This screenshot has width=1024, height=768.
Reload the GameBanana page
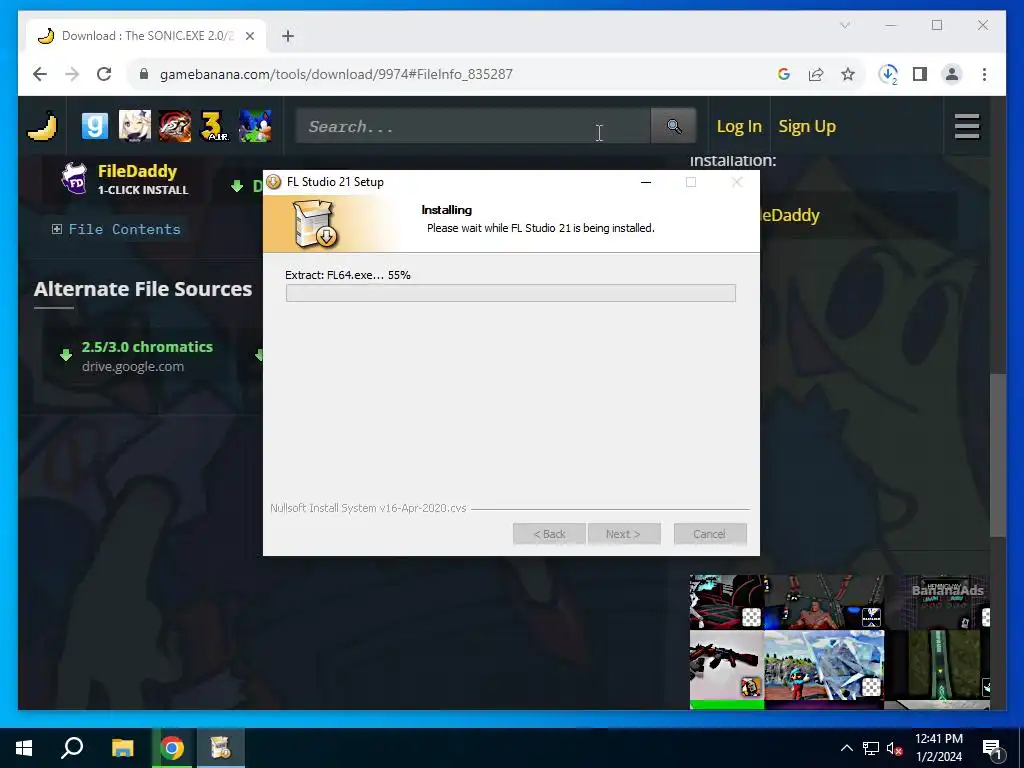(x=104, y=74)
